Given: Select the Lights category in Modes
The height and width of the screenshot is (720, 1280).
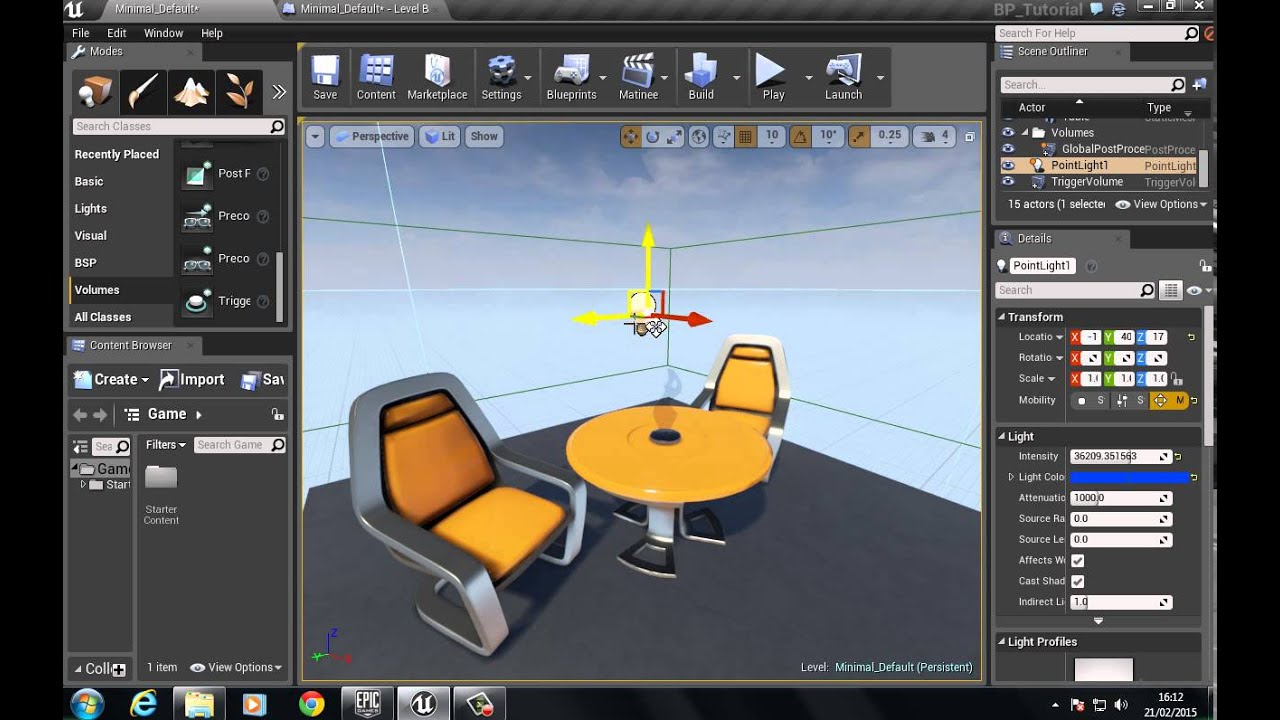Looking at the screenshot, I should (x=91, y=209).
